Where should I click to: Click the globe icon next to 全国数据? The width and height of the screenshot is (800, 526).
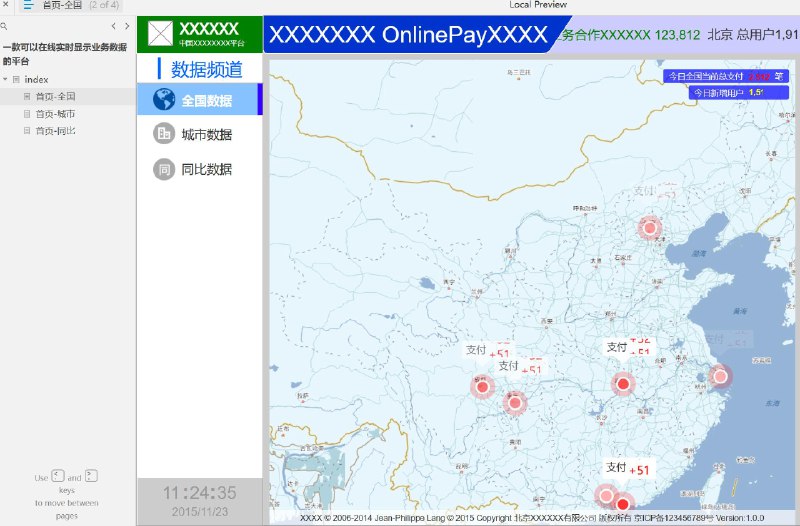164,99
